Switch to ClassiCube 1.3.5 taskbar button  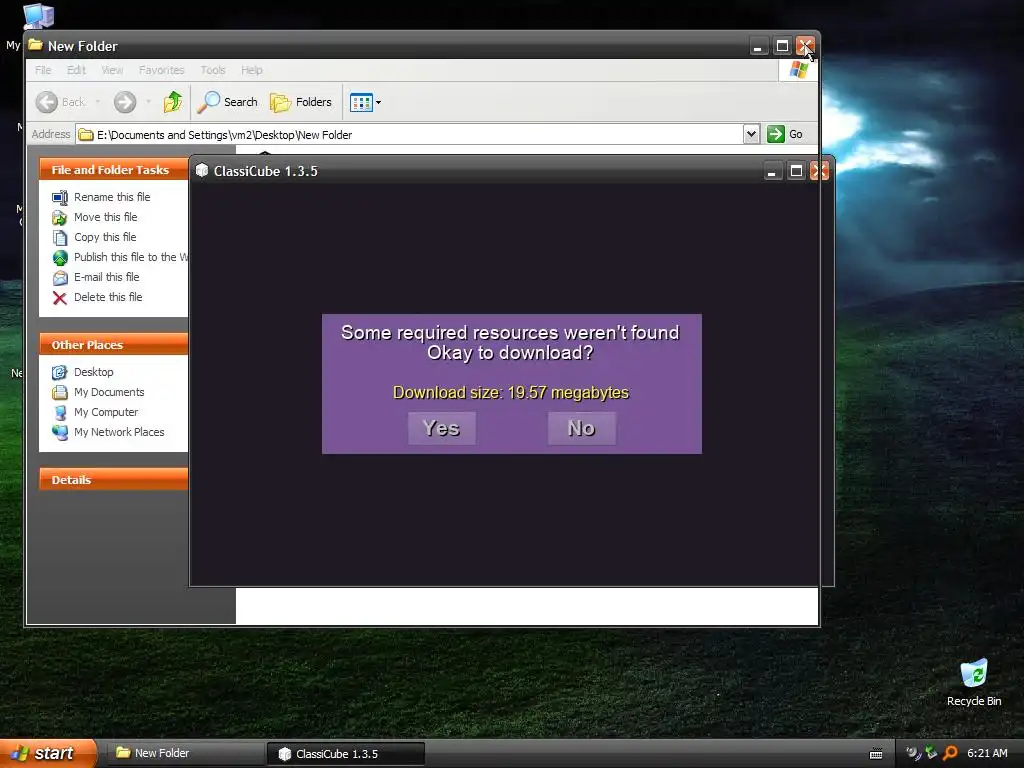tap(345, 754)
